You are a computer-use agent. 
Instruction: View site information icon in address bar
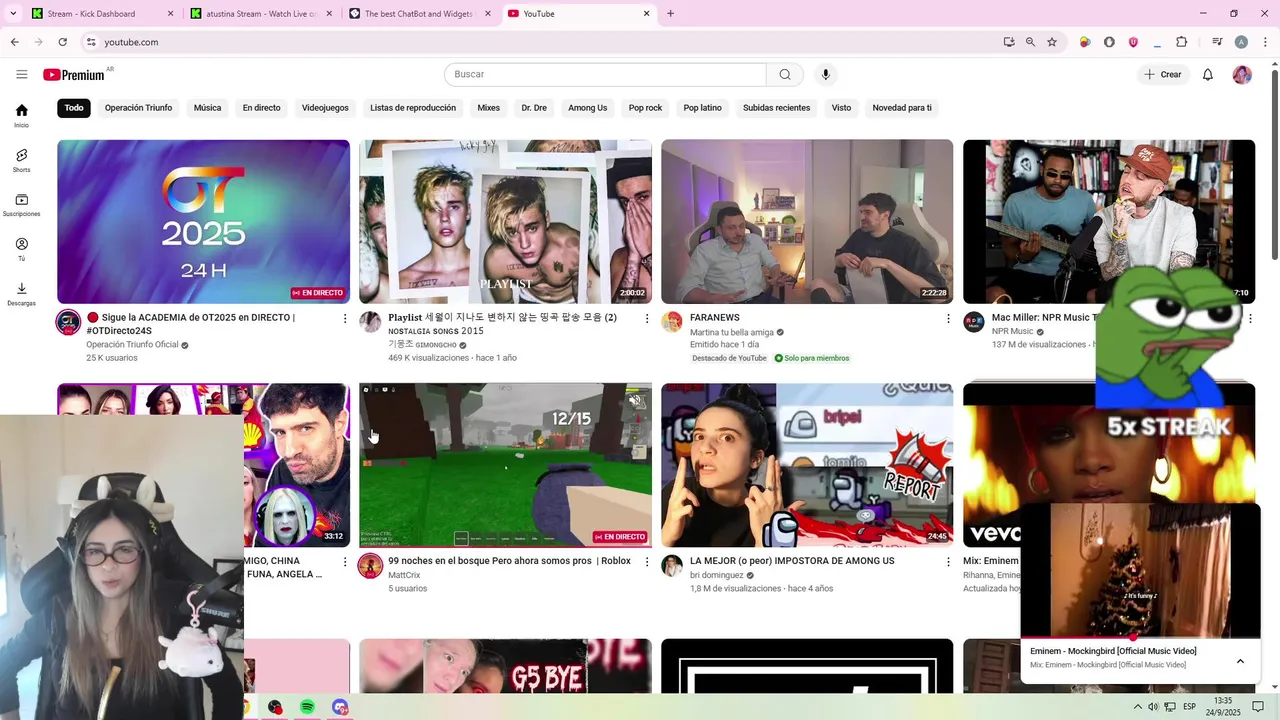[x=91, y=42]
